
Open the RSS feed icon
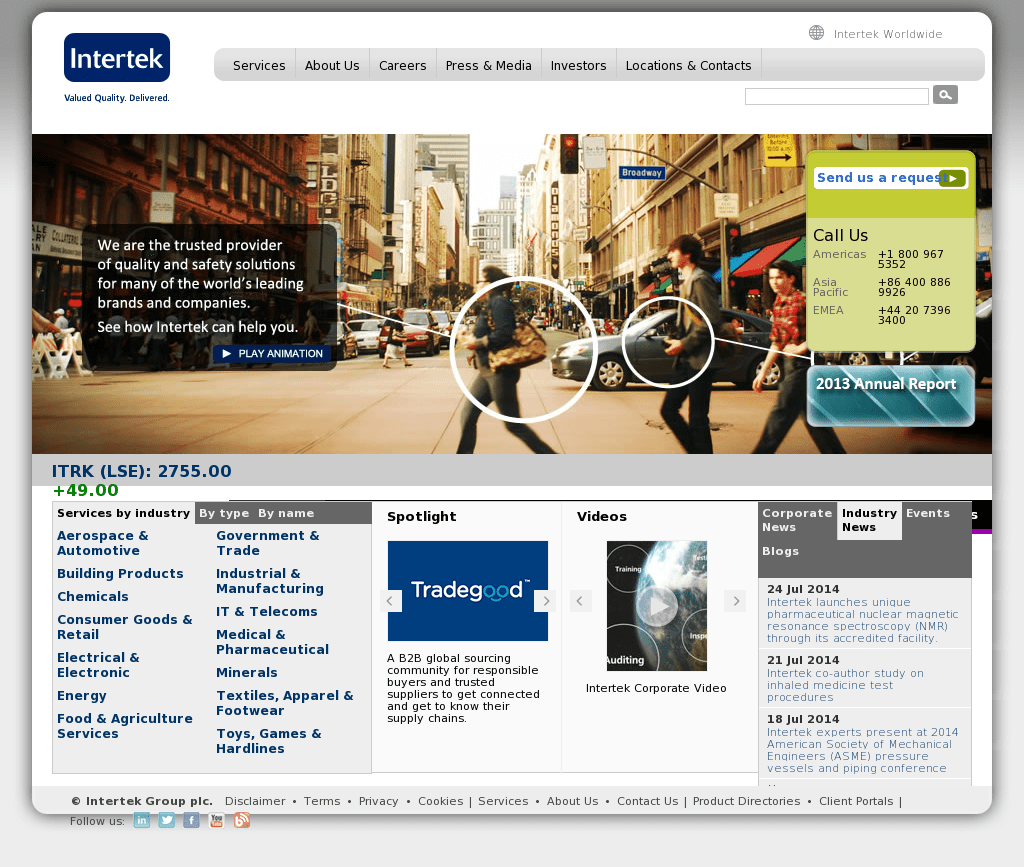pyautogui.click(x=242, y=820)
